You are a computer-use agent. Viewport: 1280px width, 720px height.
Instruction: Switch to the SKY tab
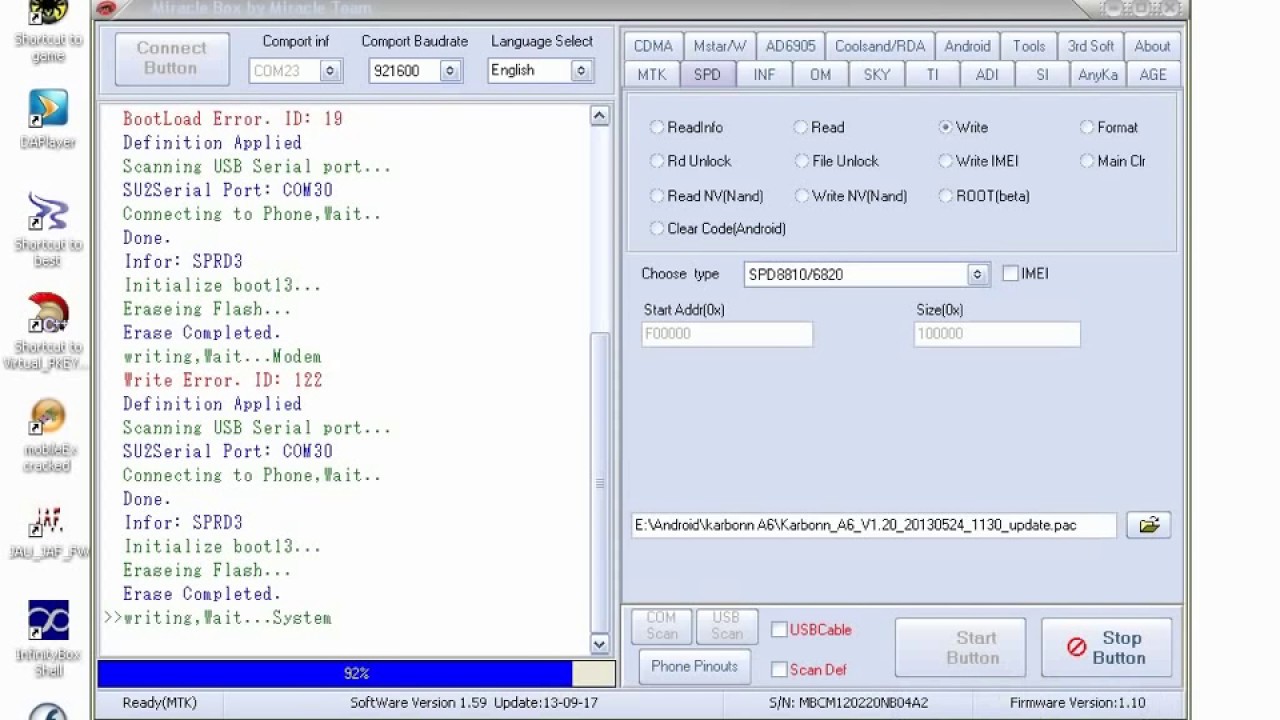[876, 75]
